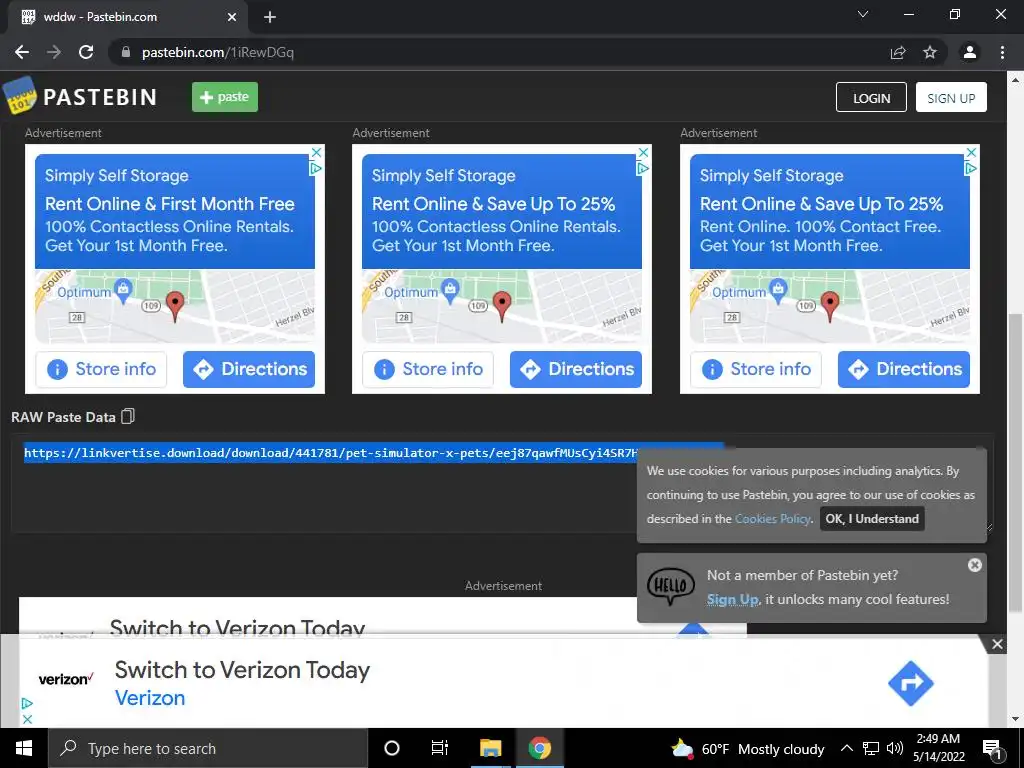The image size is (1024, 768).
Task: Click the Pastebin logo icon
Action: (x=20, y=95)
